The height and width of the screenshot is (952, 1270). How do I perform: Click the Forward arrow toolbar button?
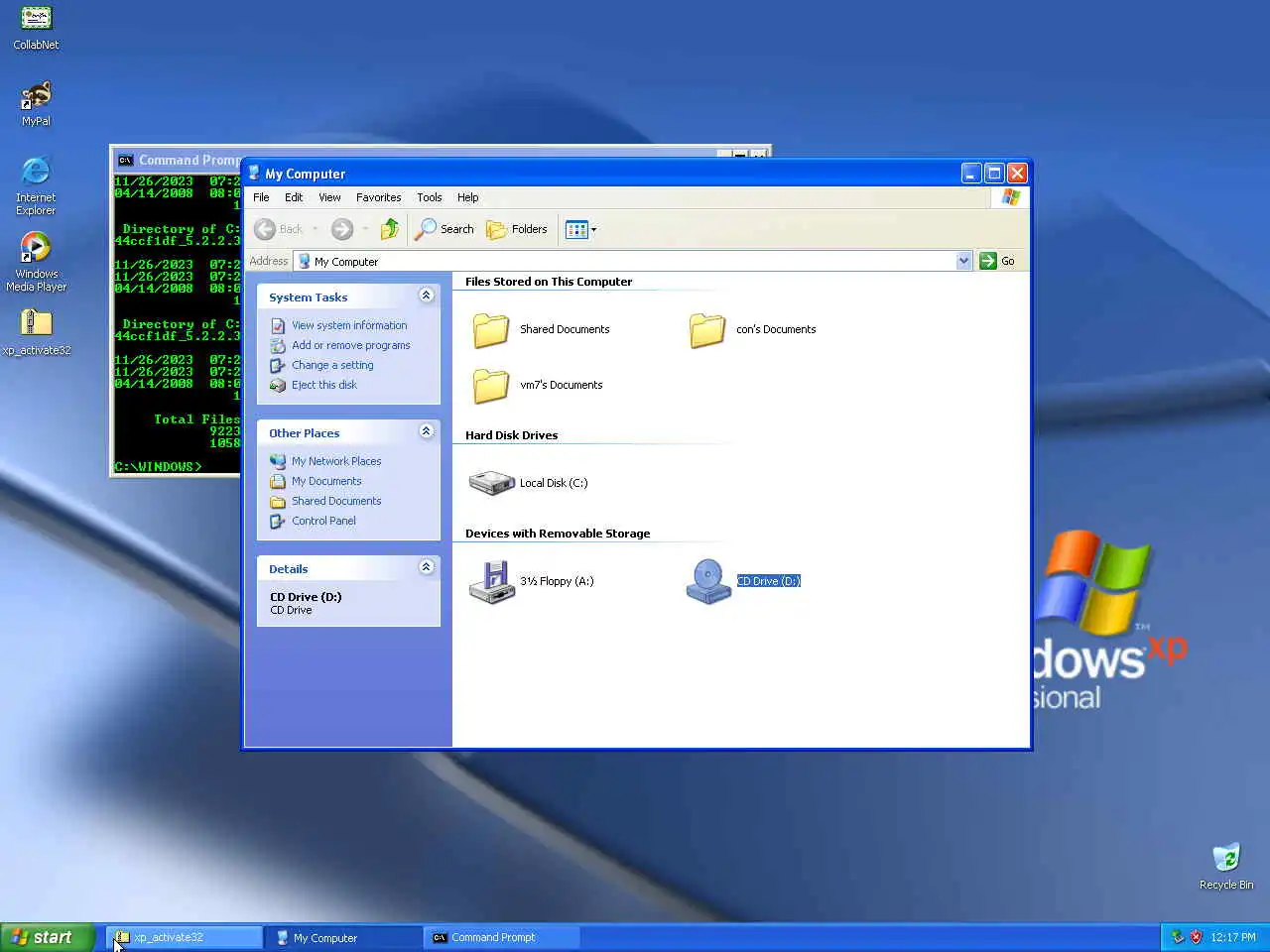341,229
